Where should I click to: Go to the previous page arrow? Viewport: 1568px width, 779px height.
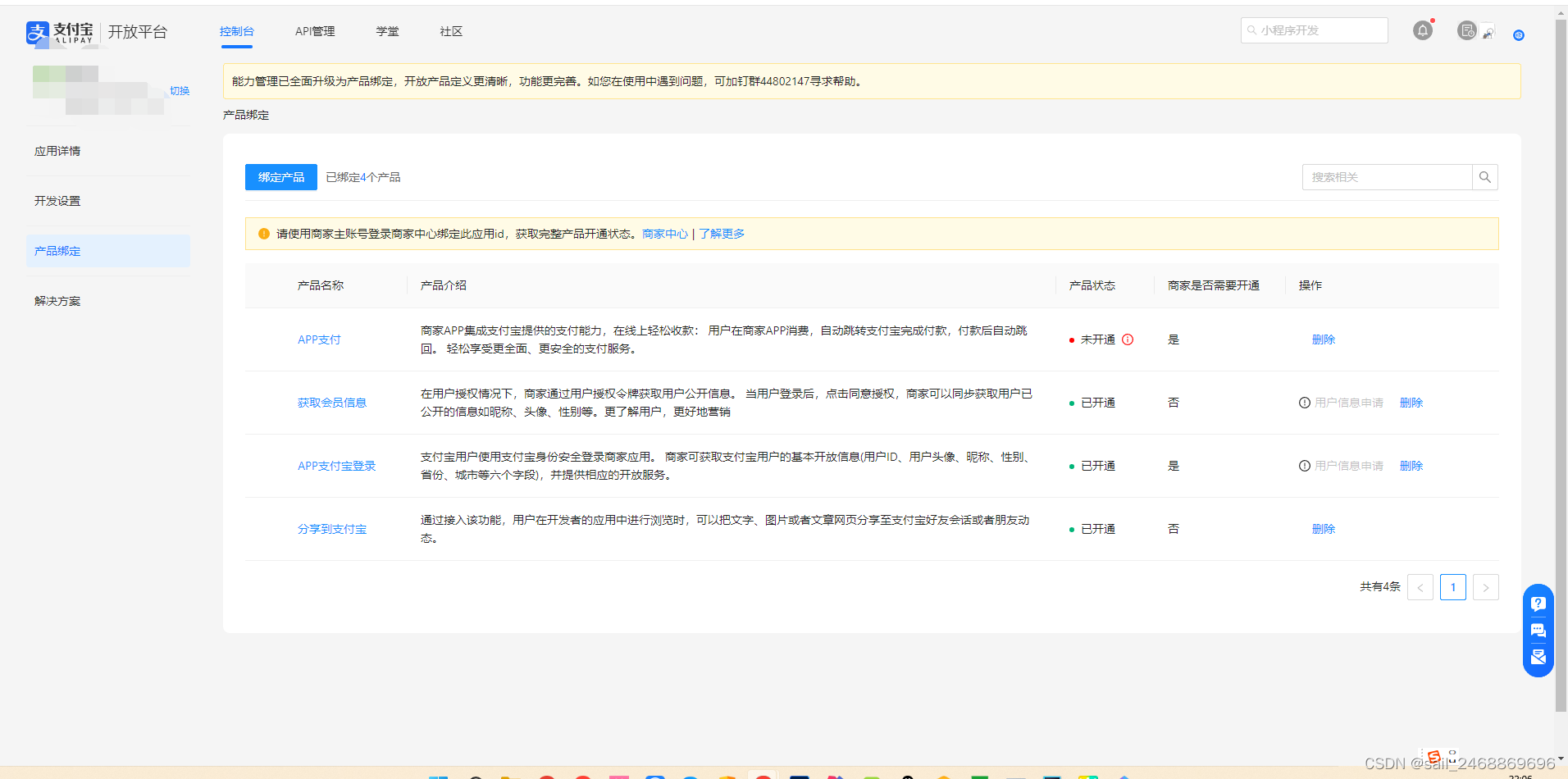[x=1420, y=587]
